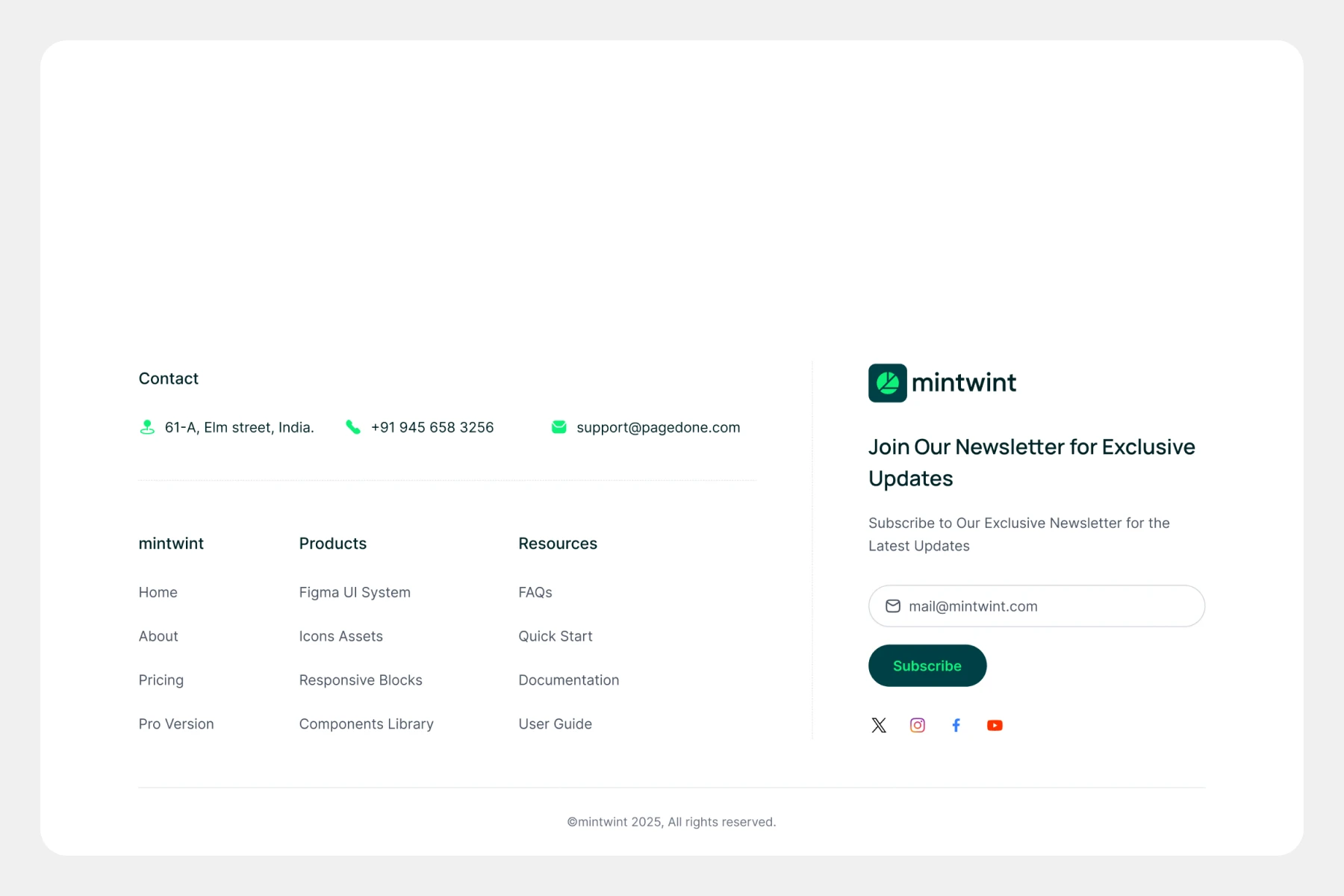Click the green location pin icon
This screenshot has height=896, width=1344.
[147, 427]
